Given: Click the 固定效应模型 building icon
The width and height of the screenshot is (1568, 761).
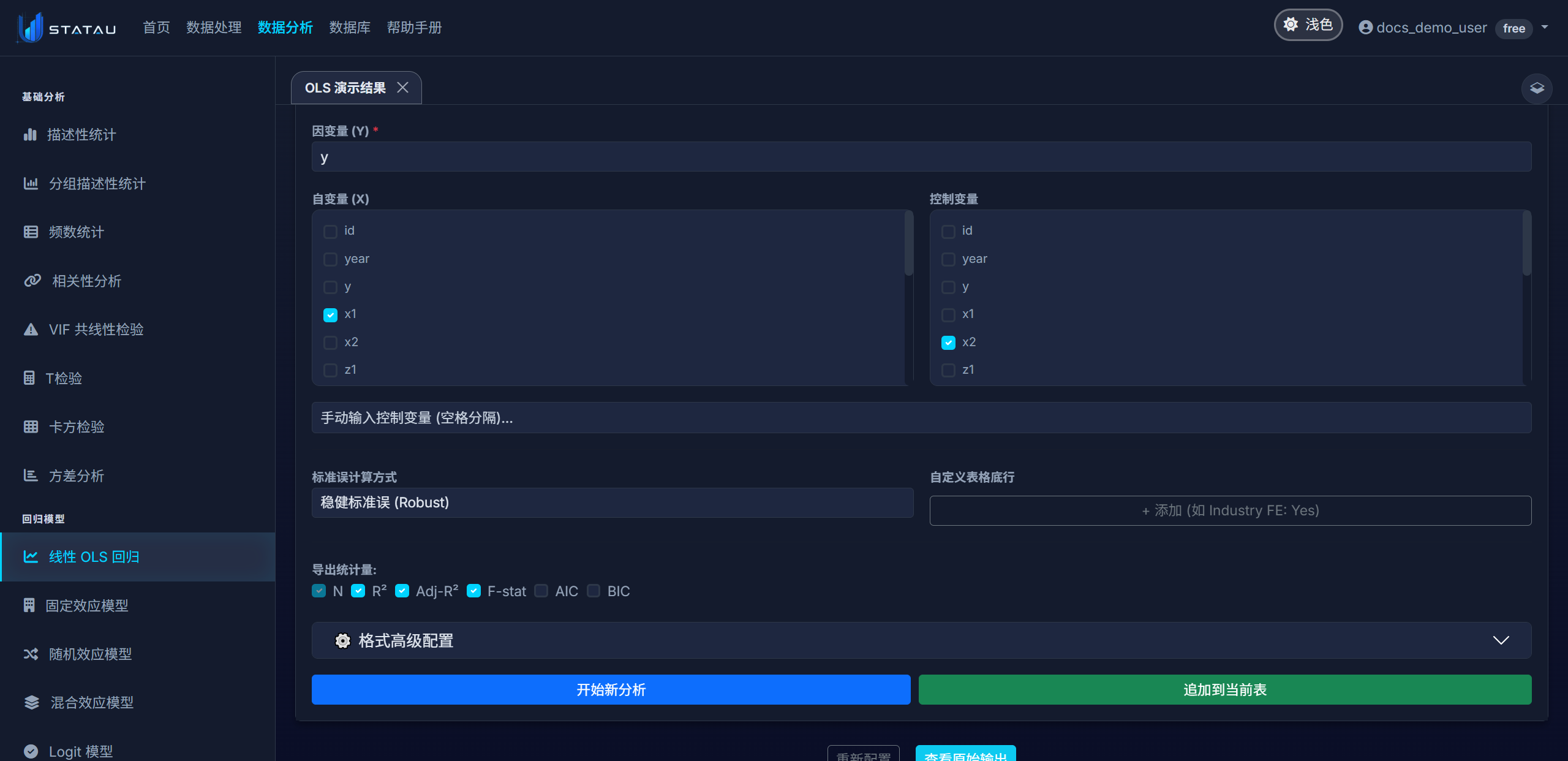Looking at the screenshot, I should click(x=29, y=605).
